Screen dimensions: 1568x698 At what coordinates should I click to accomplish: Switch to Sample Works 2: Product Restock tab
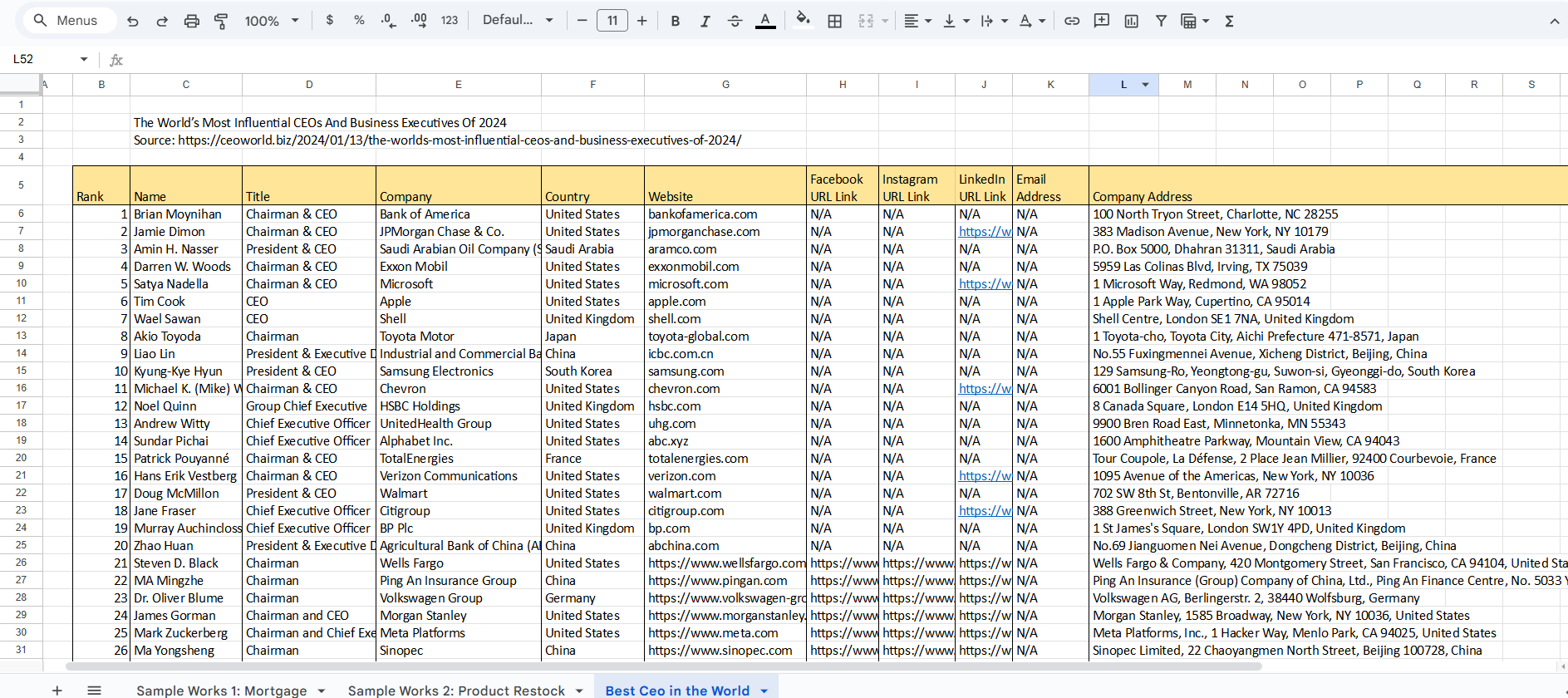(x=456, y=691)
